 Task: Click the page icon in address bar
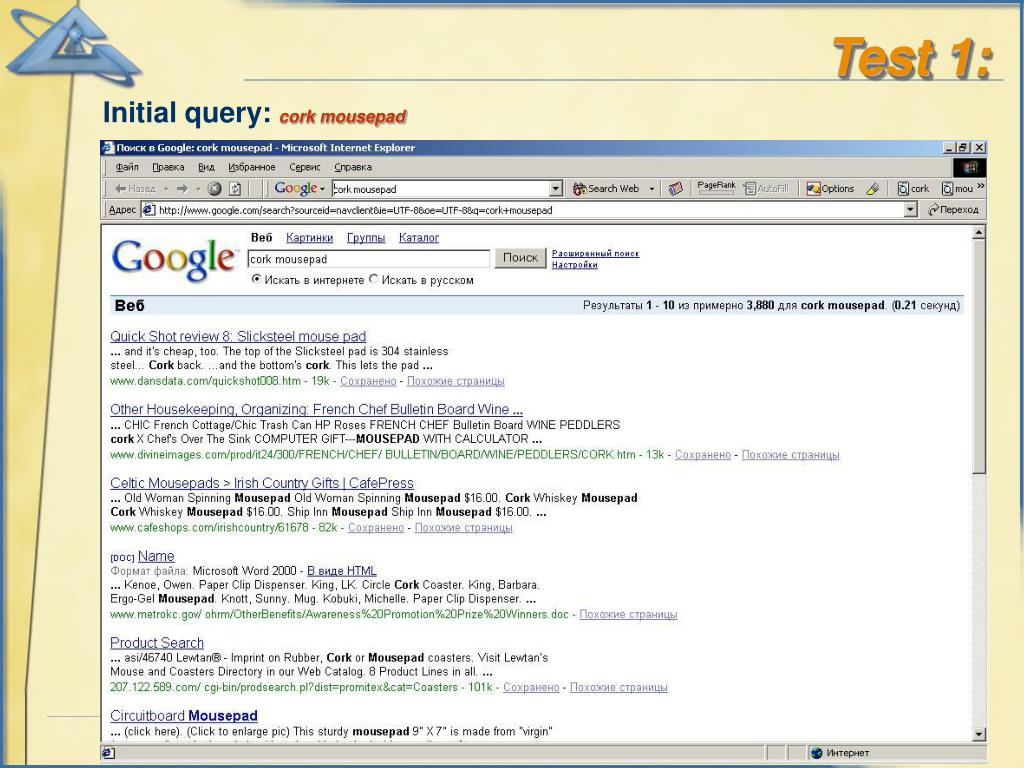(149, 210)
